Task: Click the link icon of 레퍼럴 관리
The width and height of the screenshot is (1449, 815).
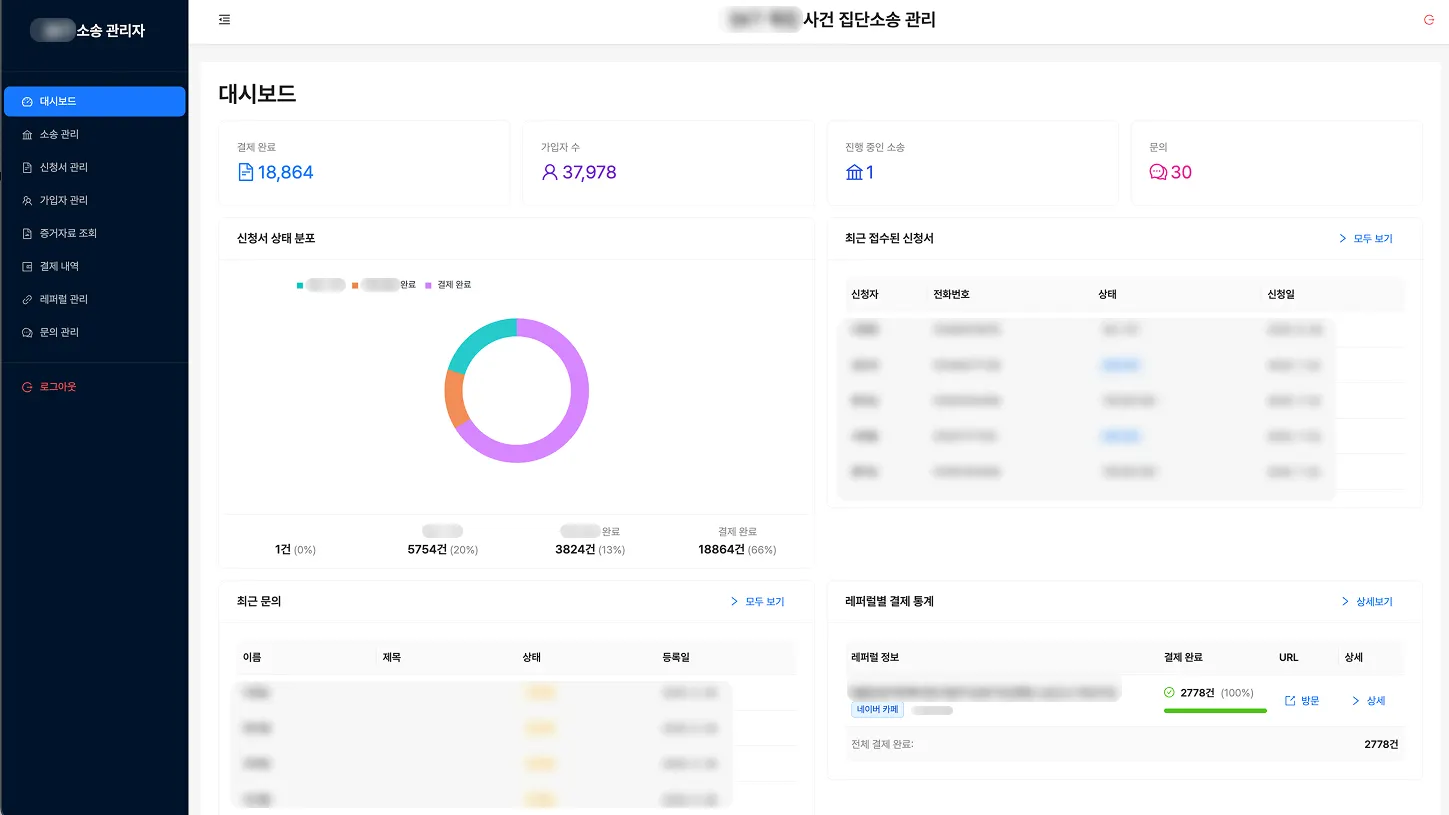Action: 28,299
